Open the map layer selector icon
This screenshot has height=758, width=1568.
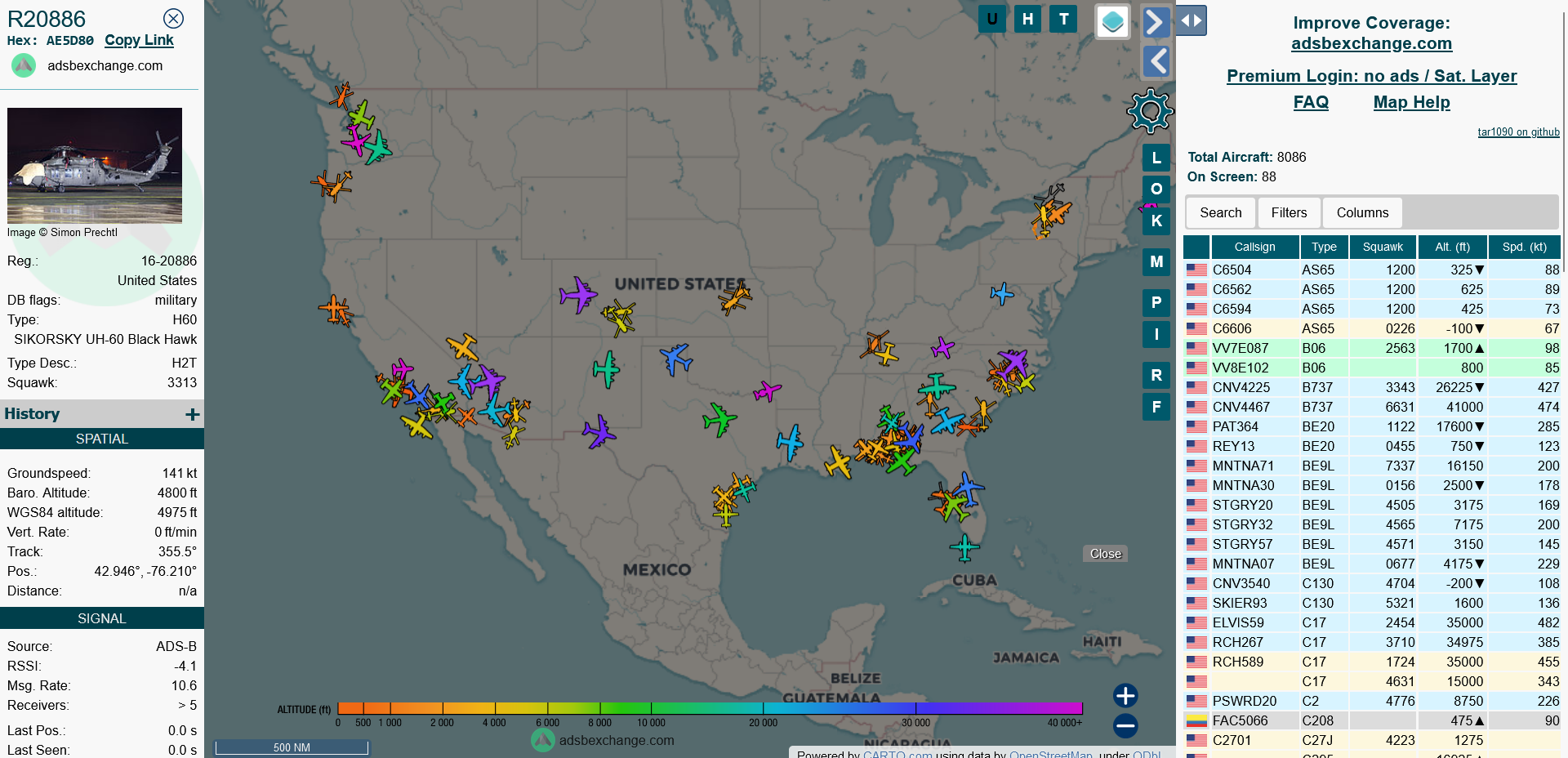pyautogui.click(x=1112, y=22)
